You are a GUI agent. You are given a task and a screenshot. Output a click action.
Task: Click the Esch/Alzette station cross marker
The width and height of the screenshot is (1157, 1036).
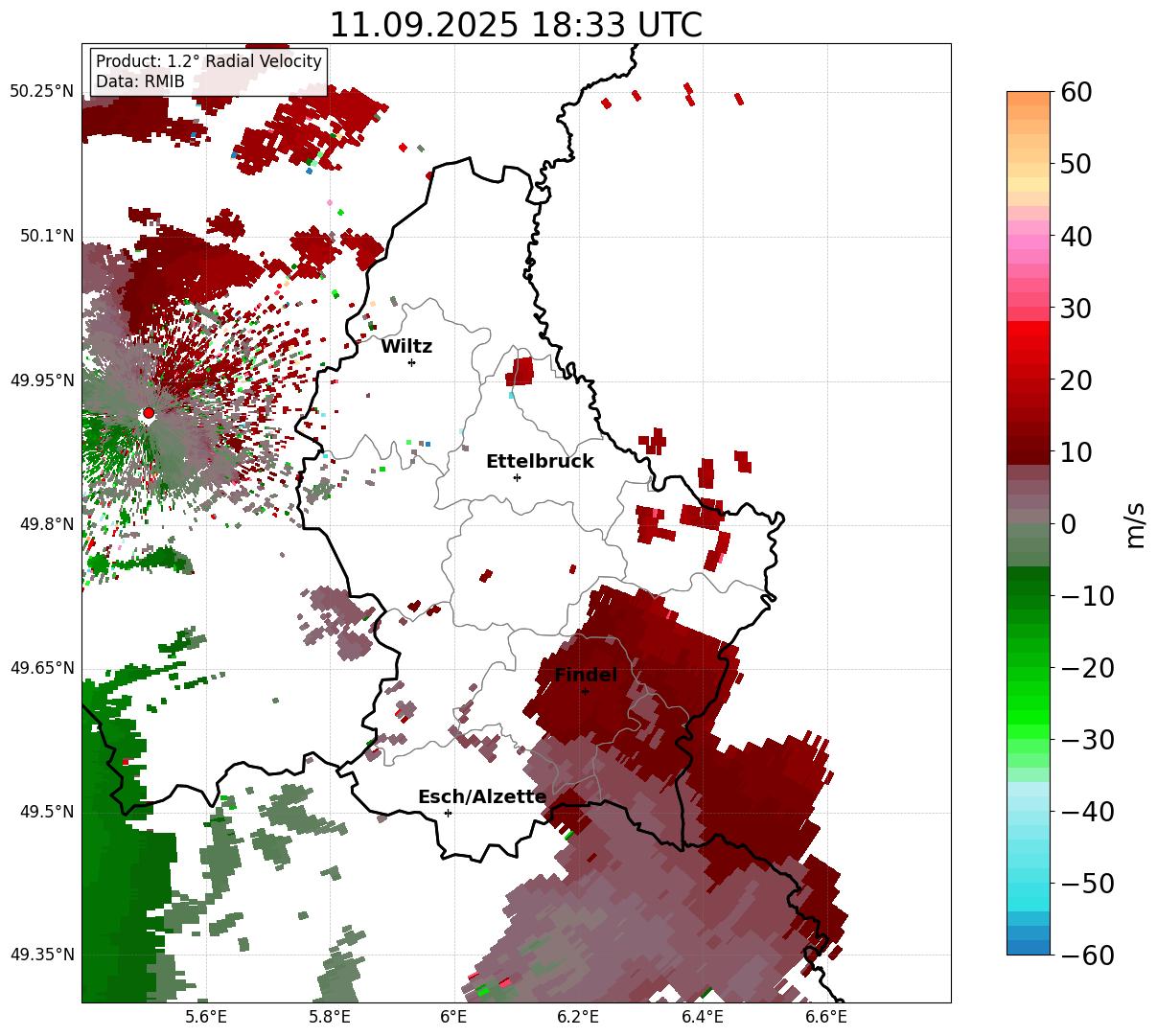pos(448,813)
